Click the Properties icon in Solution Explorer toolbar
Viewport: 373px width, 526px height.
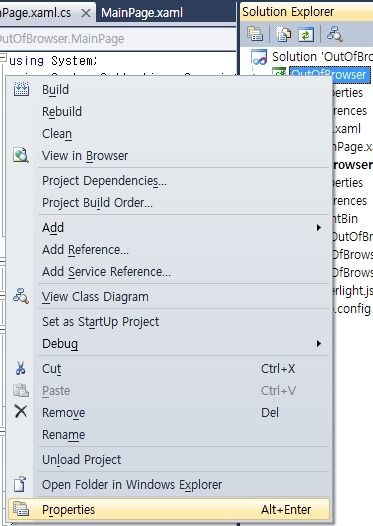[255, 34]
